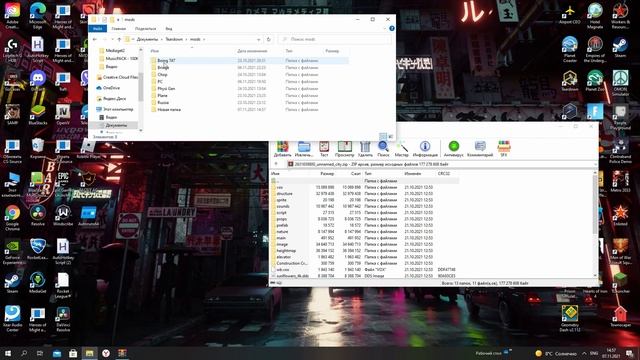Select Яндекс.Диск in navigation pane
Viewport: 640px width, 360px height.
point(114,98)
